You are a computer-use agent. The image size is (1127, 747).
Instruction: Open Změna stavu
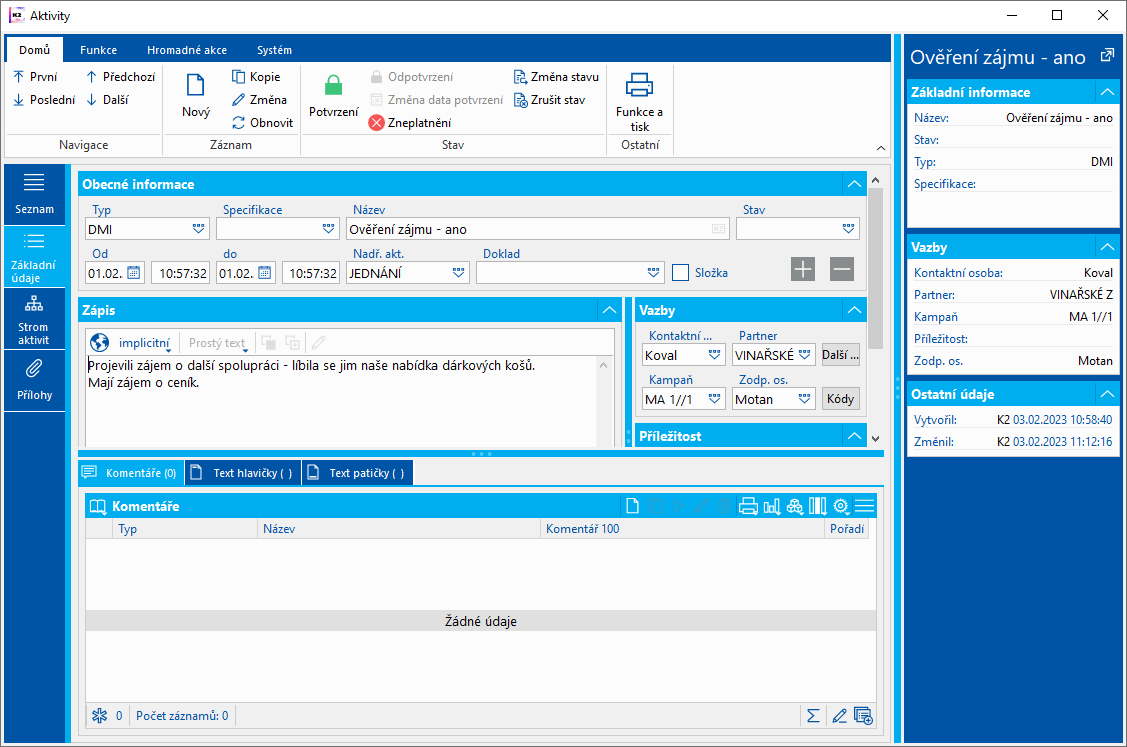[x=556, y=77]
